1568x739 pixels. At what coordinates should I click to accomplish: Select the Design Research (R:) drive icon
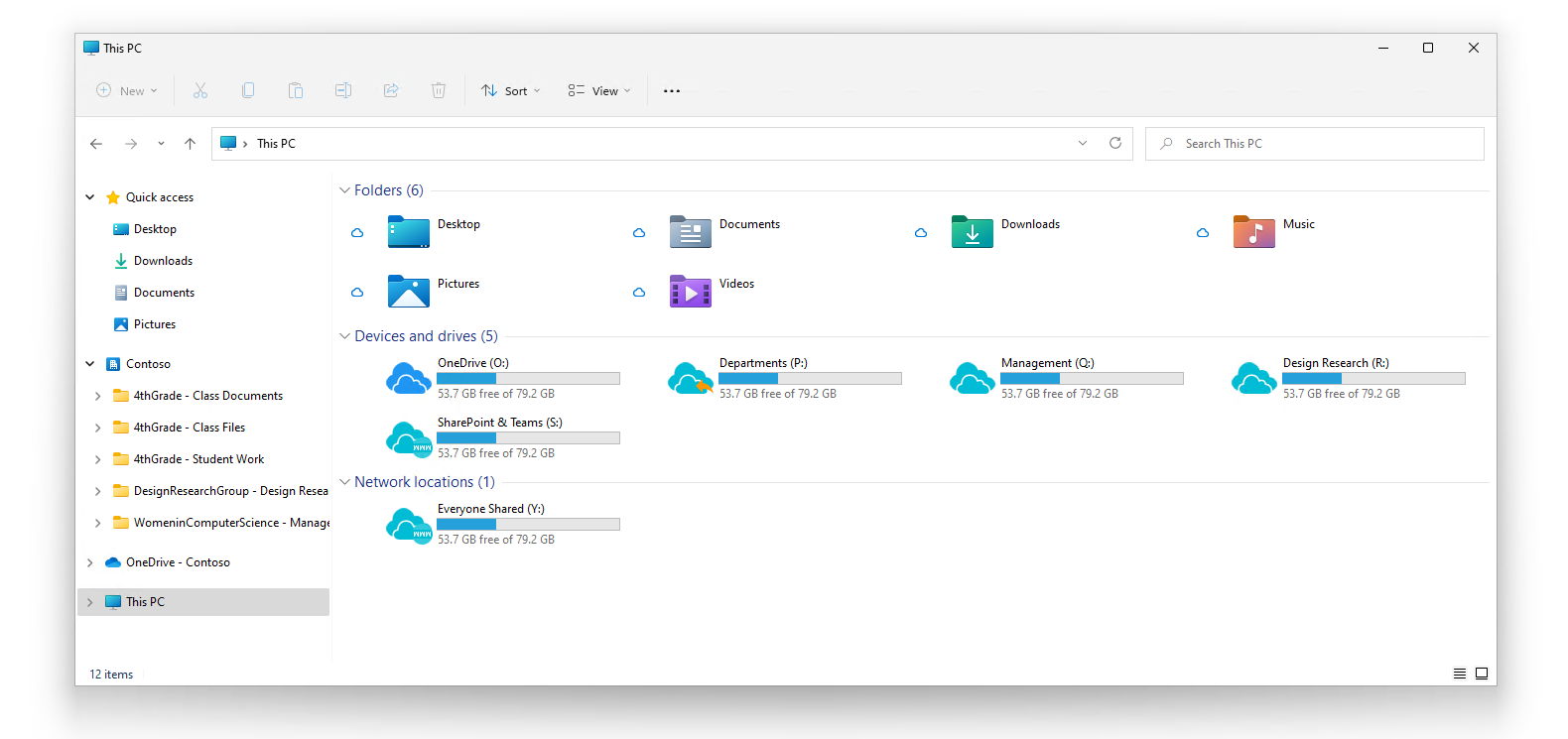tap(1254, 378)
